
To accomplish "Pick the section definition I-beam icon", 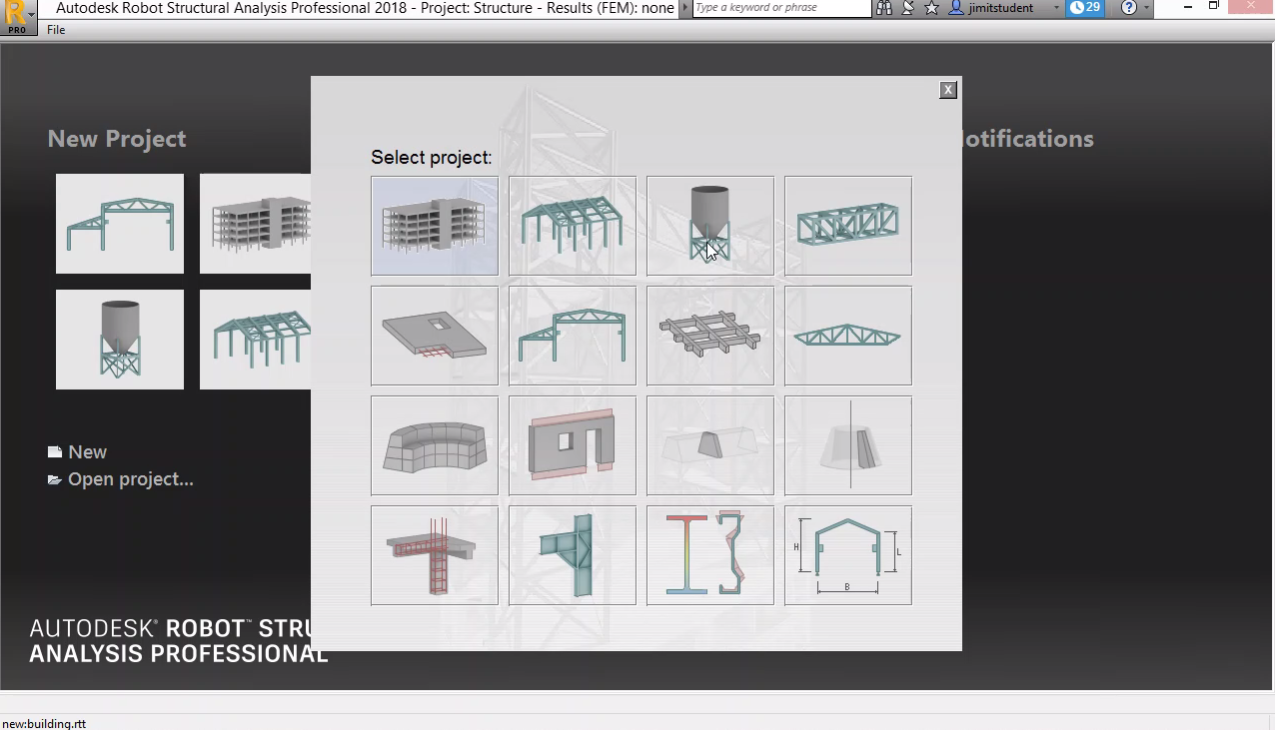I will [x=710, y=555].
